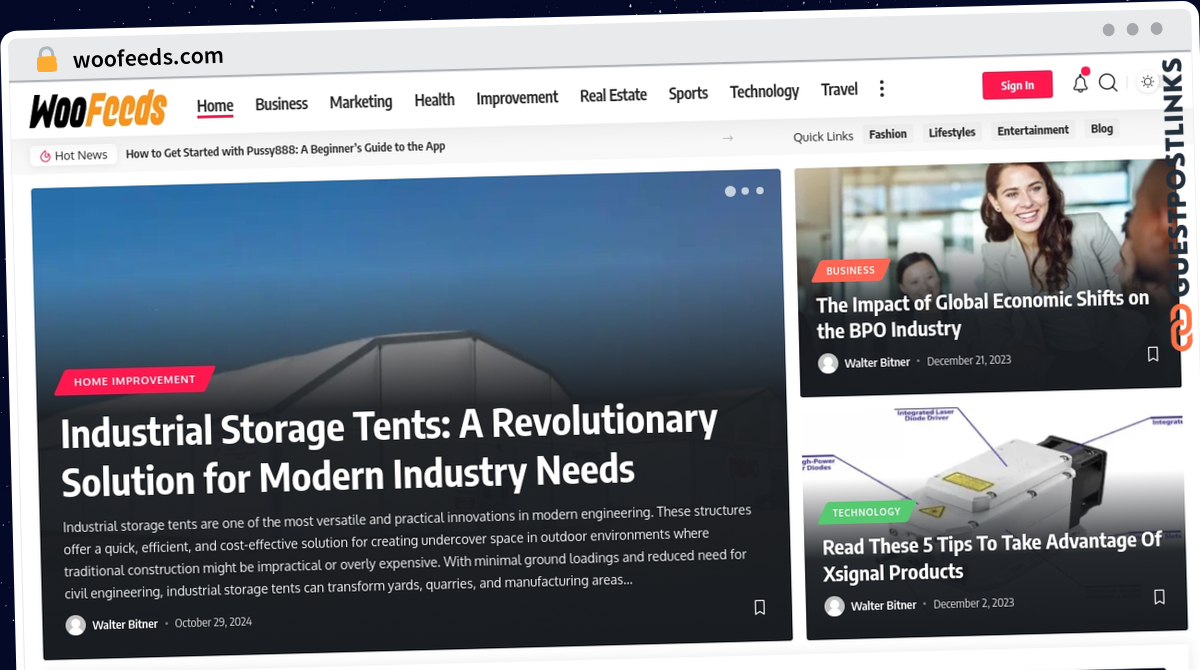Open the Business menu item
1200x670 pixels.
coord(281,104)
